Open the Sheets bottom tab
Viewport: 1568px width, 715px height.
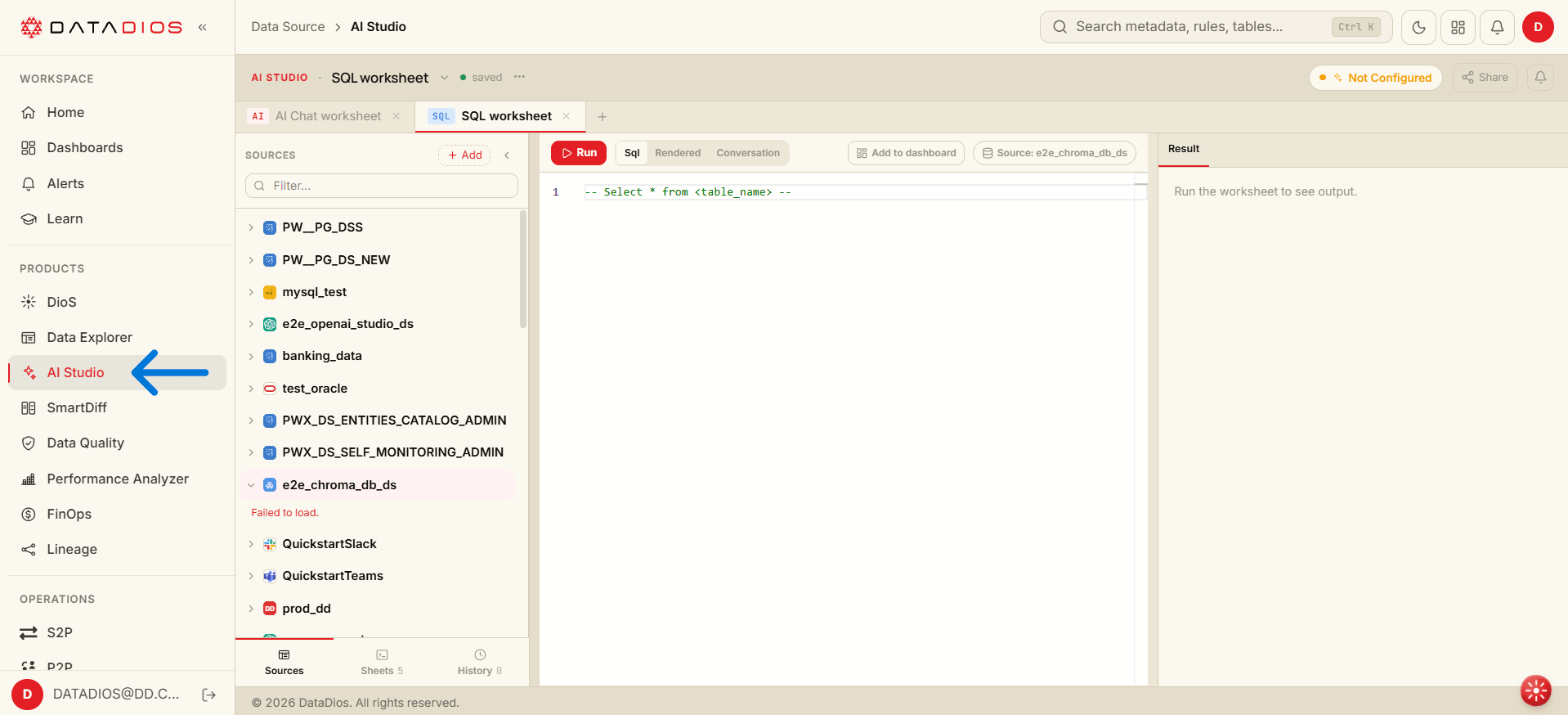[x=382, y=663]
